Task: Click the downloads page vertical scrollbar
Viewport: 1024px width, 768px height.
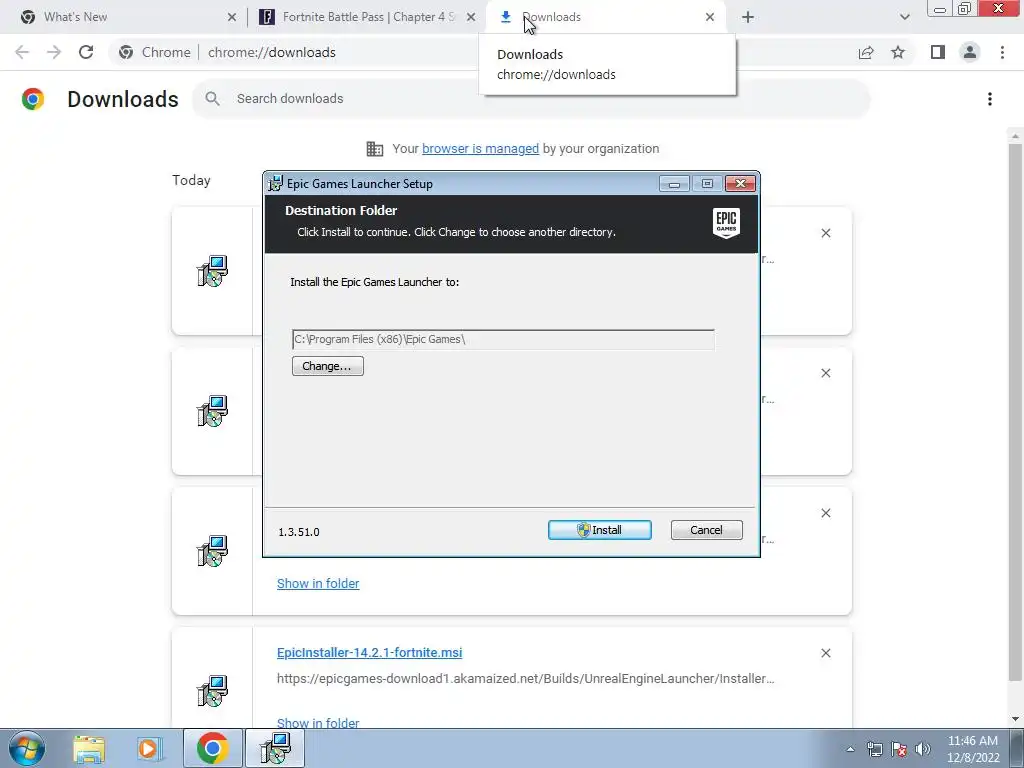Action: coord(1015,411)
